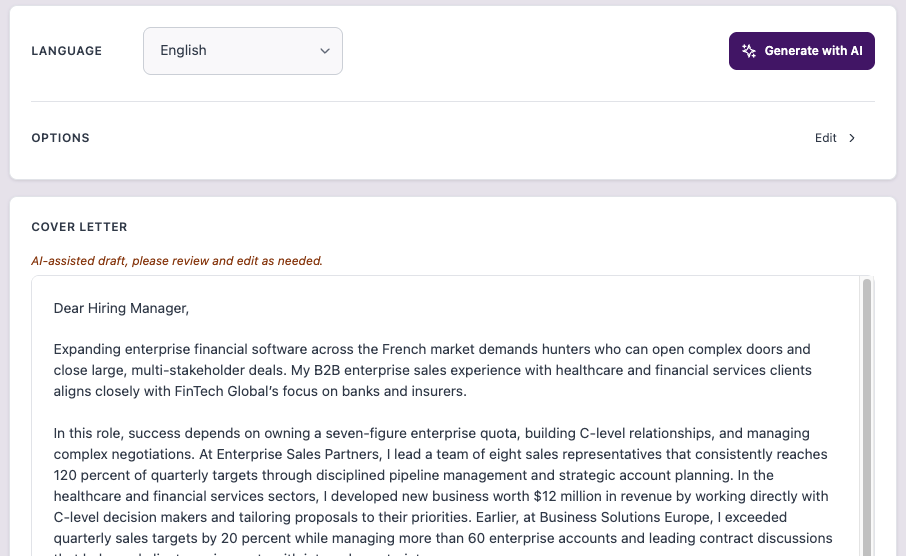Click the Edit link in Options row

tap(825, 138)
